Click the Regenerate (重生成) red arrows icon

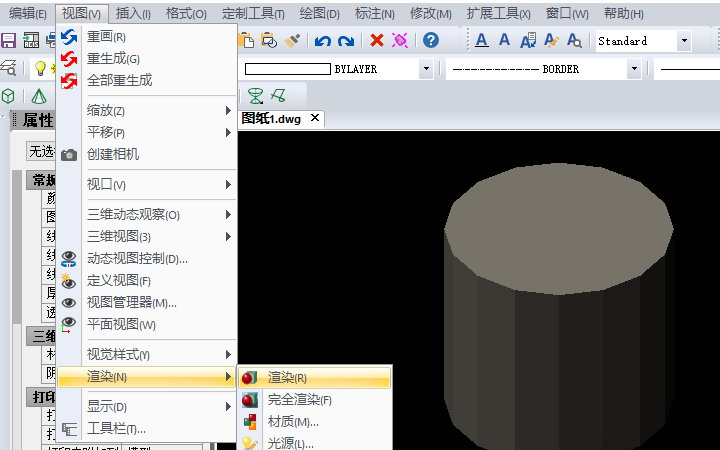tap(69, 59)
